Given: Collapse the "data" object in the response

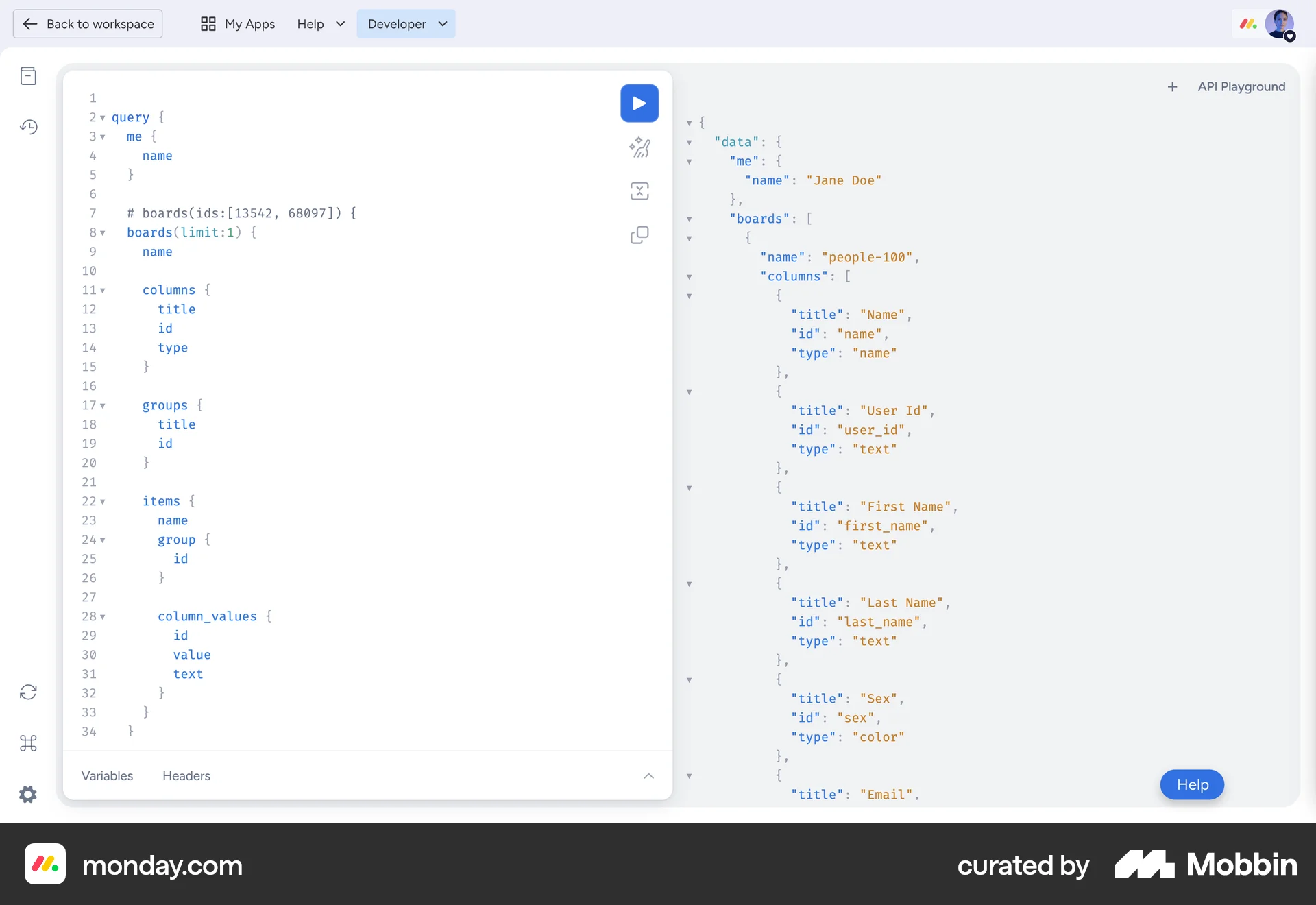Looking at the screenshot, I should pos(690,142).
